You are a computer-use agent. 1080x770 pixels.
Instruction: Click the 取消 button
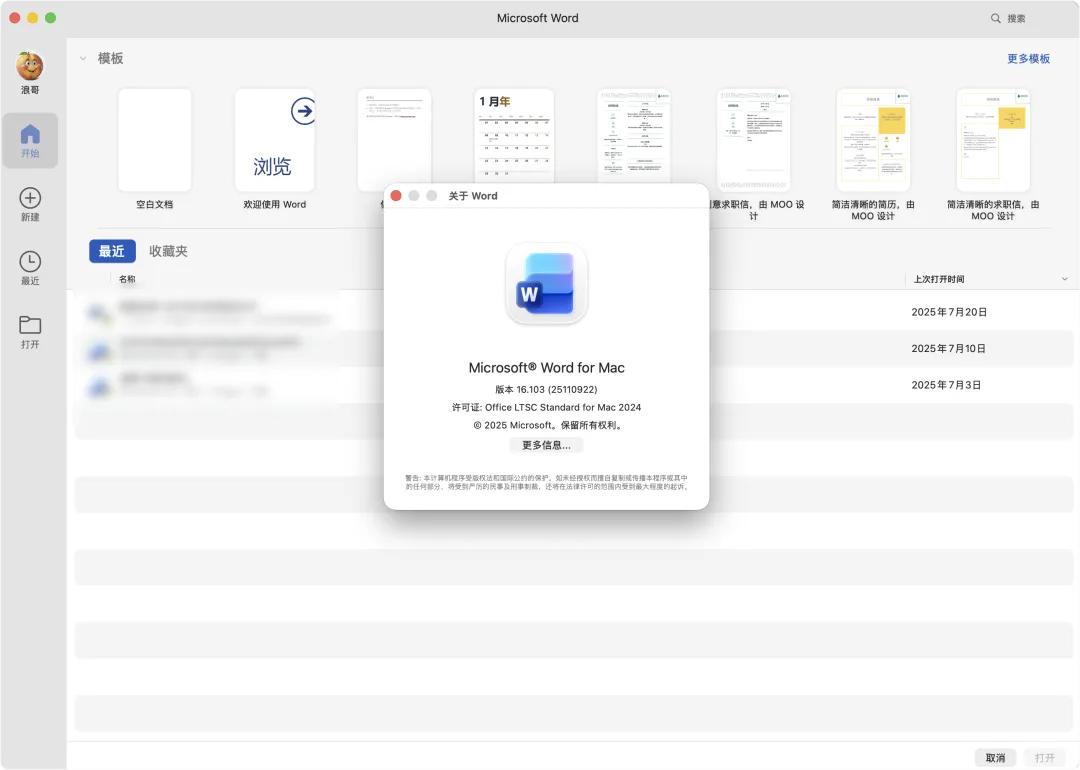[x=995, y=758]
